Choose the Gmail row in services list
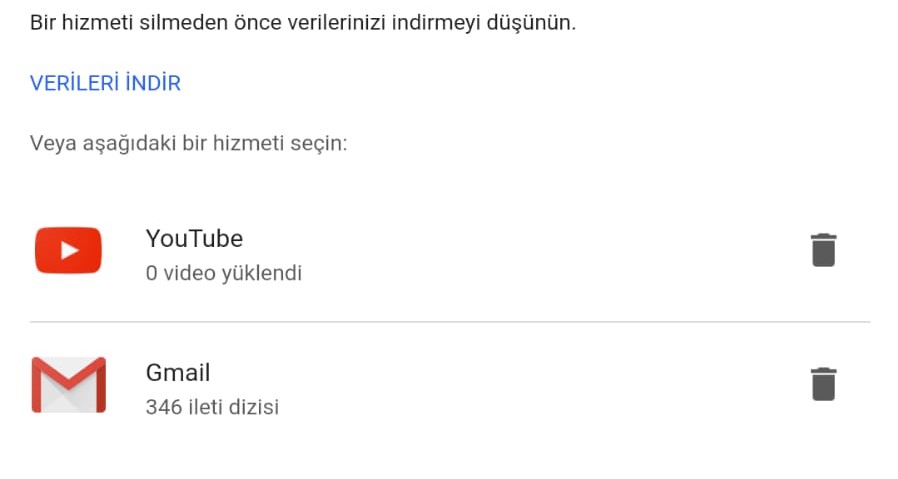This screenshot has width=898, height=479. [x=450, y=384]
